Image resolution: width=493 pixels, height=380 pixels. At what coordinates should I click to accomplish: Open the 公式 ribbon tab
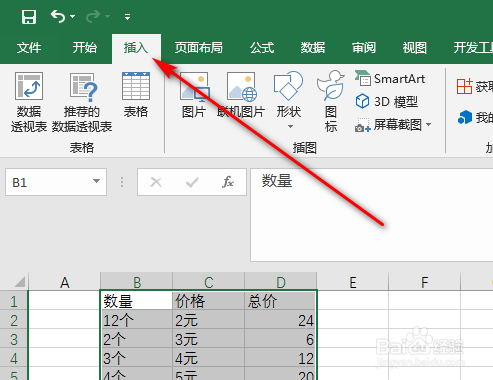pos(262,48)
